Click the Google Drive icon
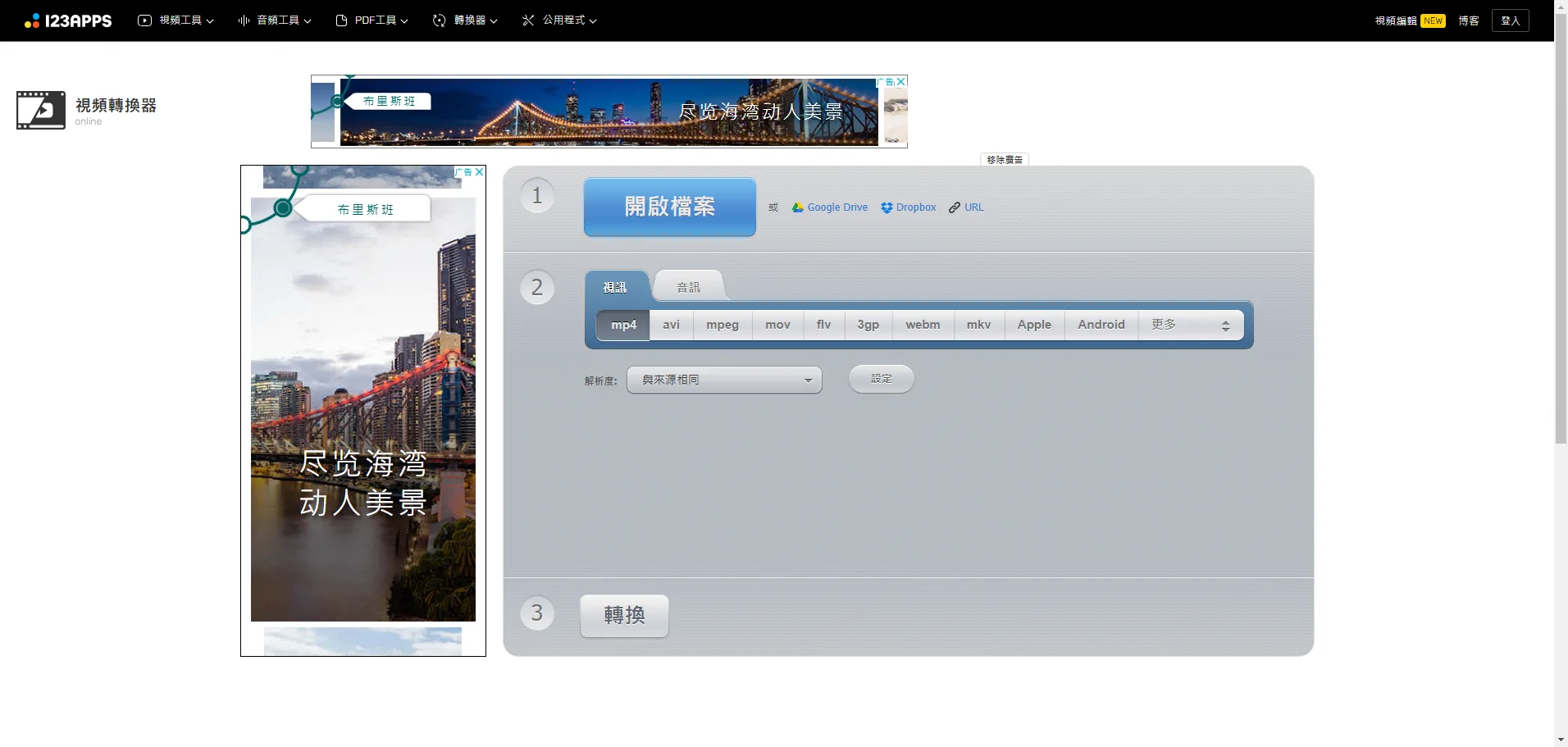The width and height of the screenshot is (1568, 747). (x=797, y=207)
